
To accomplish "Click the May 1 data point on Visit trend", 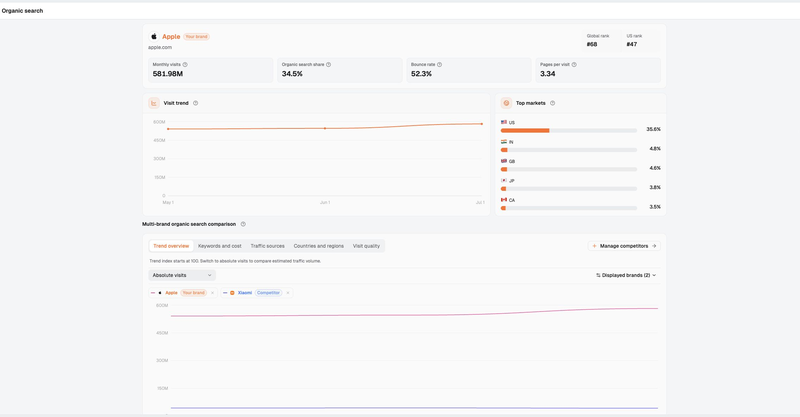I will (168, 129).
